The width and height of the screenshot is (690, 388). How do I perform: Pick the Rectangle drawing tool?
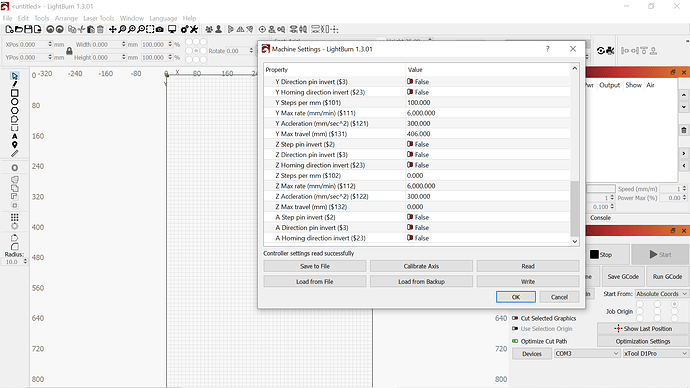(15, 93)
